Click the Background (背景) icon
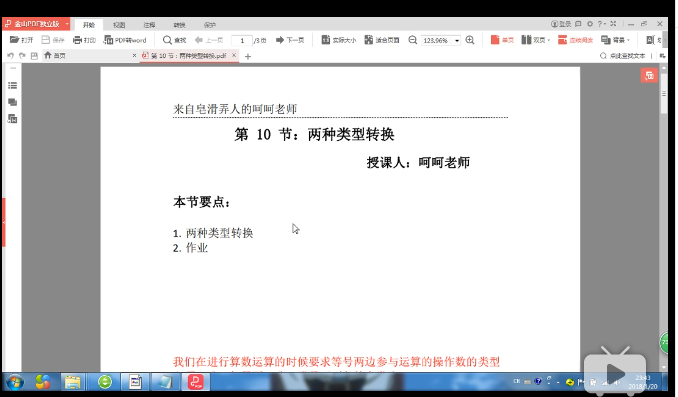The width and height of the screenshot is (678, 397). coord(605,40)
